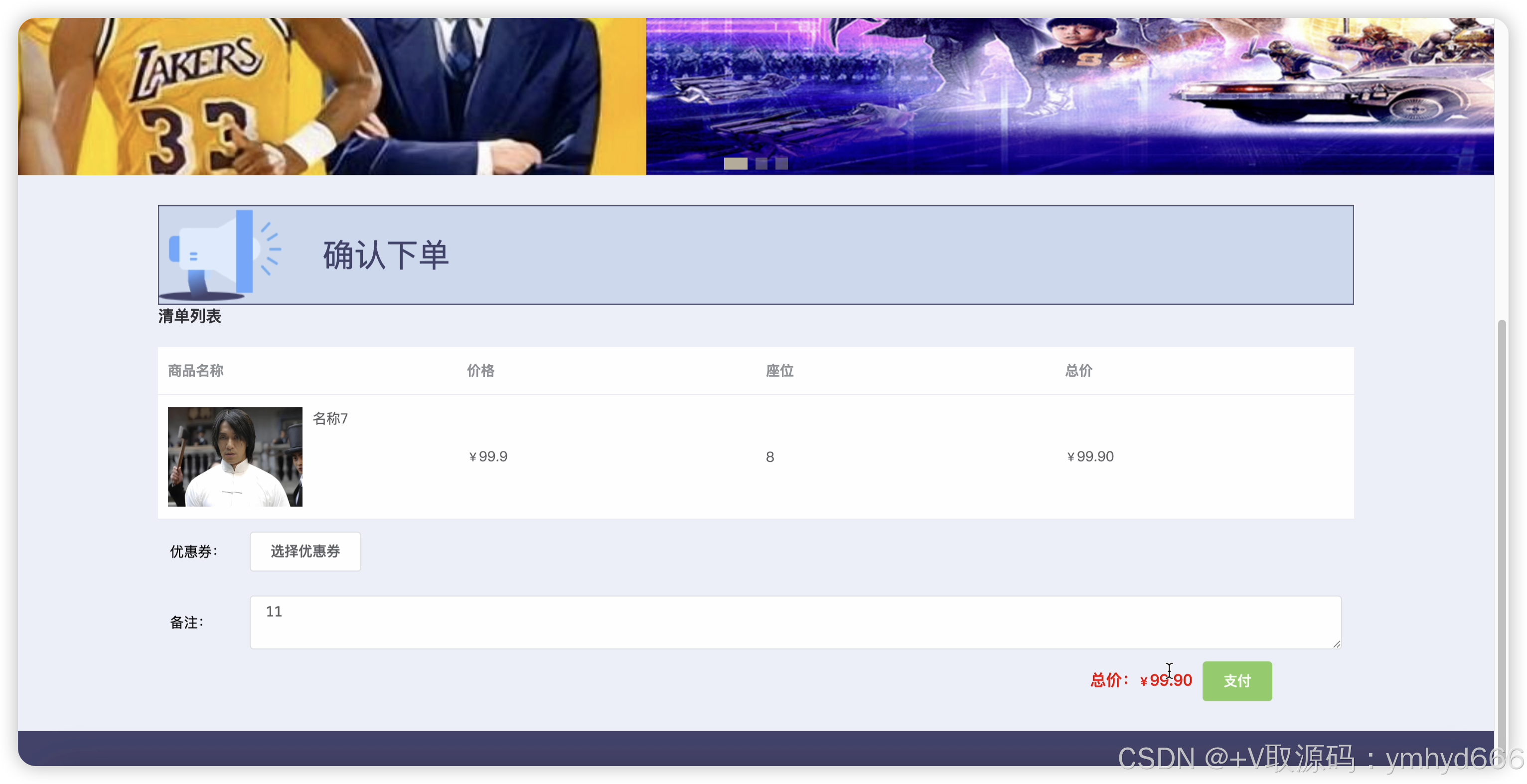This screenshot has height=784, width=1527.
Task: Click the 价格 column header
Action: 480,371
